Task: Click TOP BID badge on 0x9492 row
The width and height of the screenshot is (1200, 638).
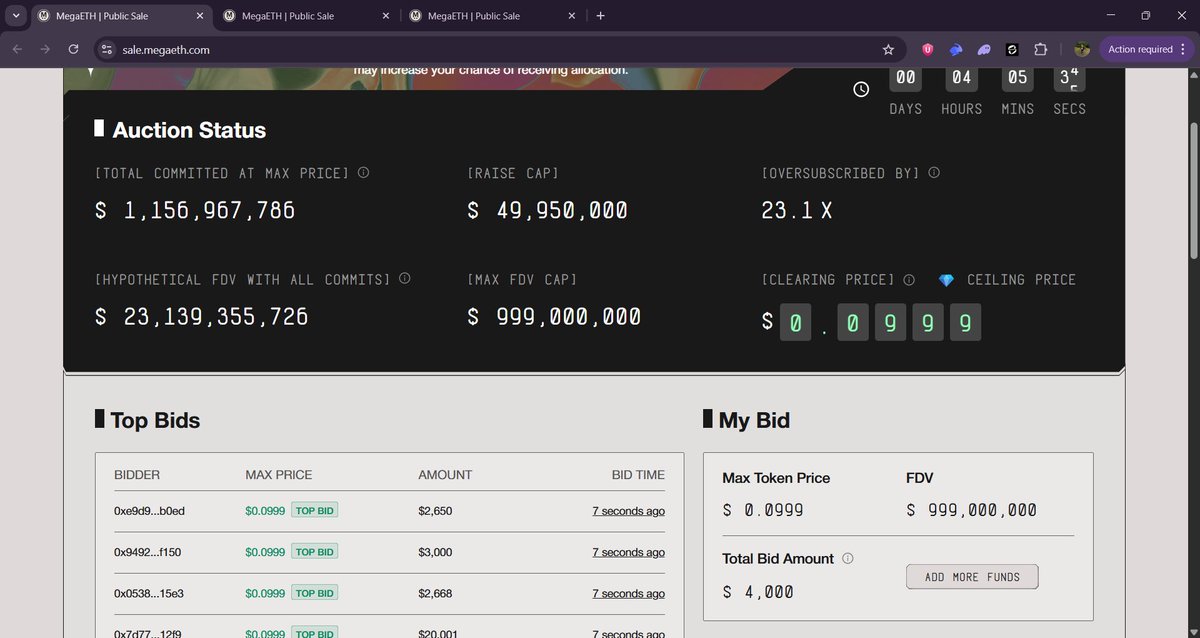Action: pyautogui.click(x=315, y=552)
